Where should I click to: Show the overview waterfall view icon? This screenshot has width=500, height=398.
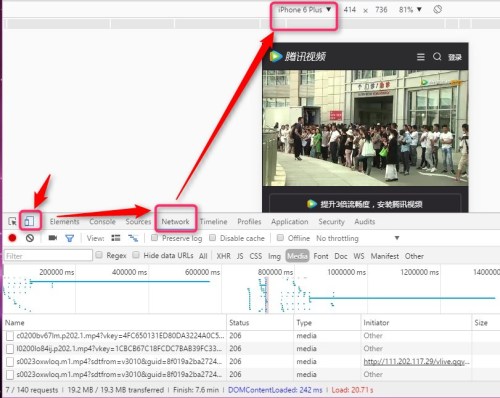[x=133, y=238]
